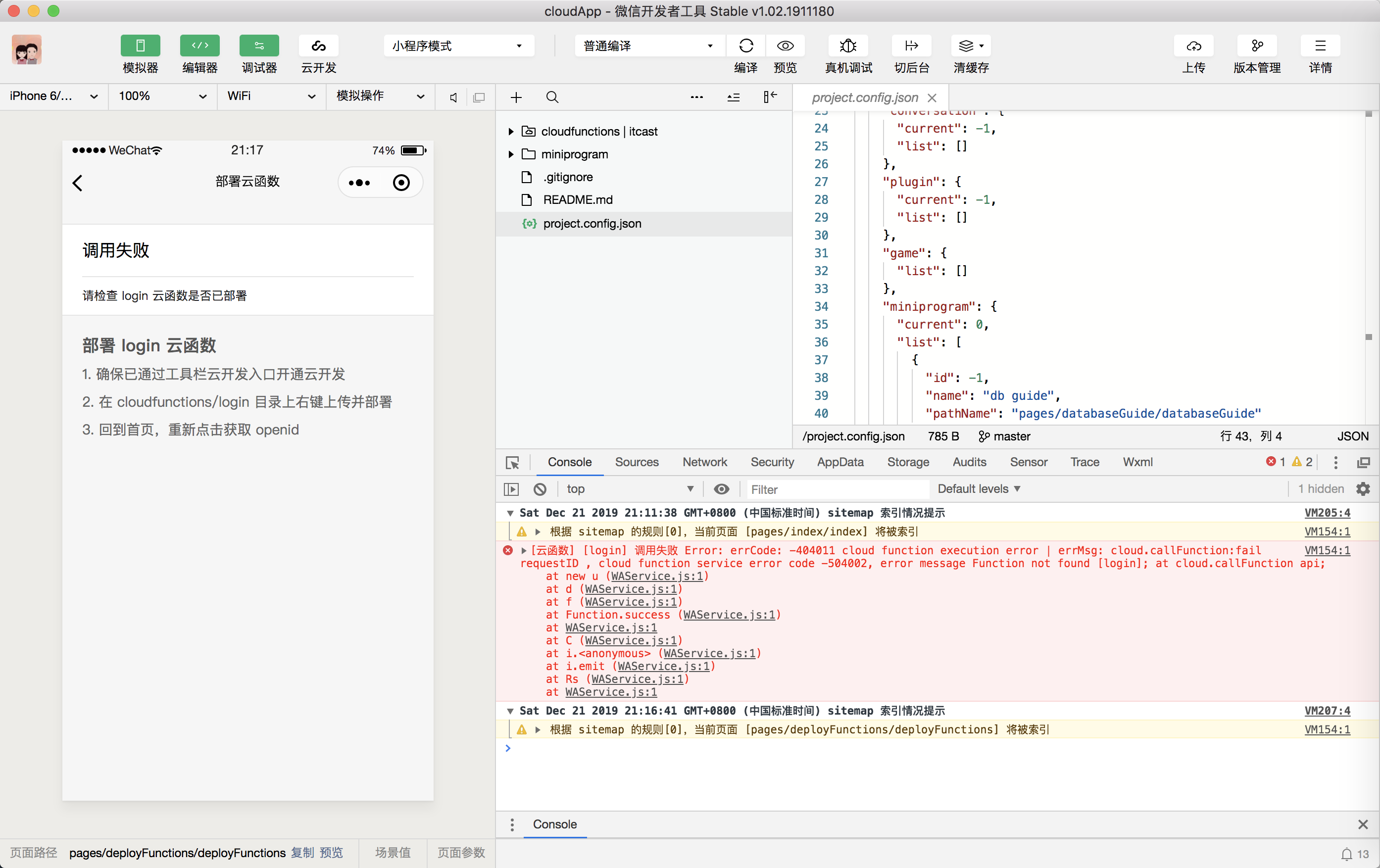Screen dimensions: 1380x868
Task: Switch to the Security tab
Action: pos(772,462)
